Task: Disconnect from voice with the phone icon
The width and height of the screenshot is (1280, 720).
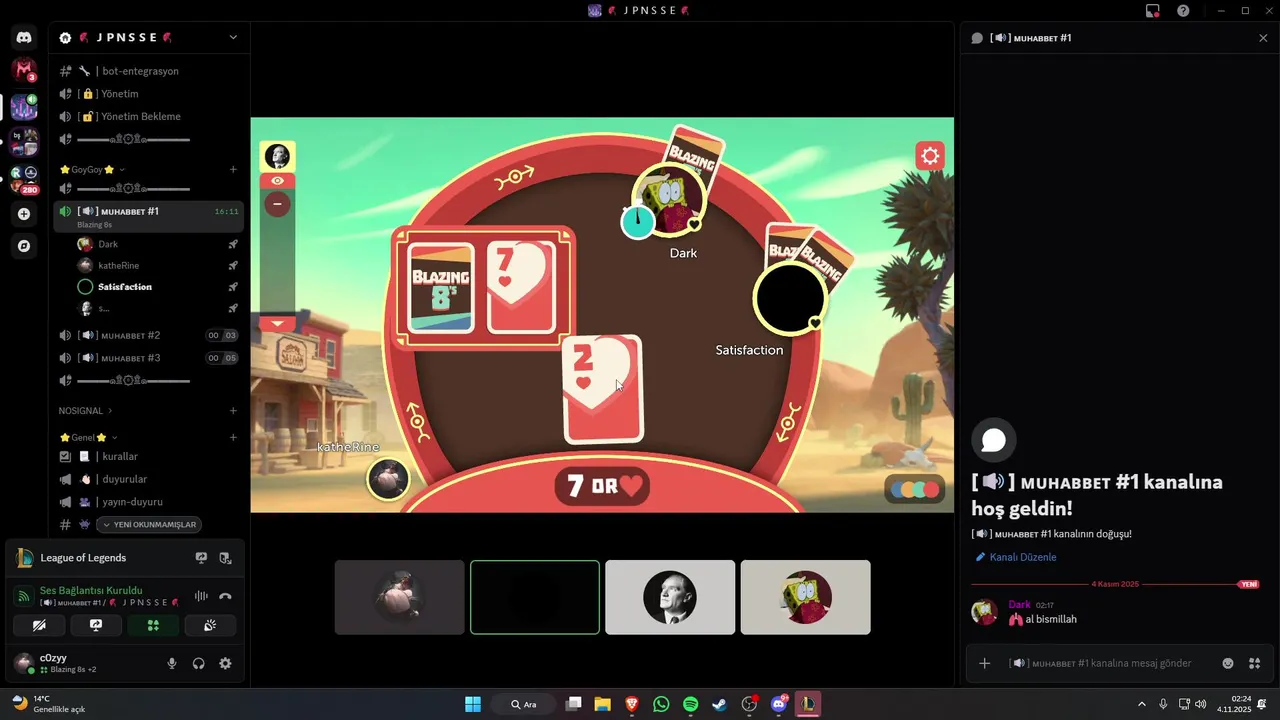Action: [x=225, y=596]
